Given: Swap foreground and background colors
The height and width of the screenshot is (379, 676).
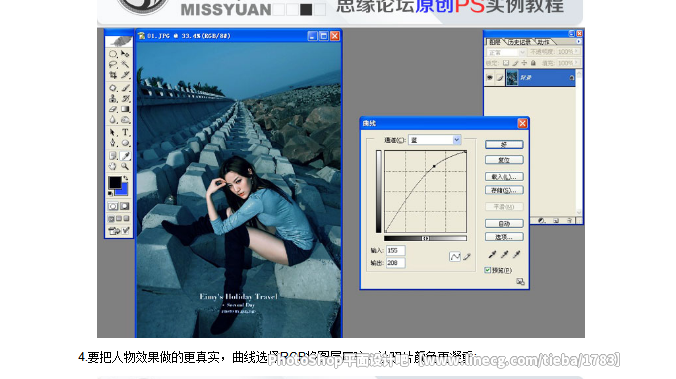Looking at the screenshot, I should click(126, 178).
